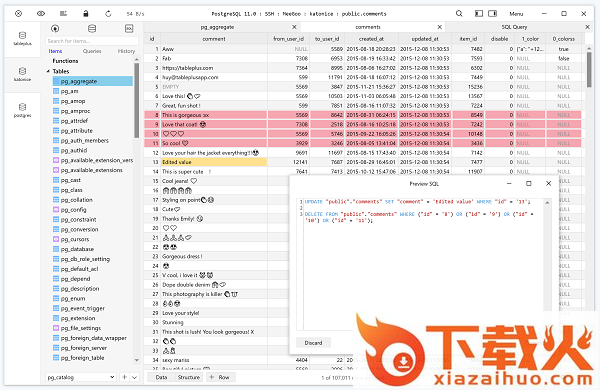Click the commit changes list icon
The width and height of the screenshot is (600, 390).
pos(63,14)
